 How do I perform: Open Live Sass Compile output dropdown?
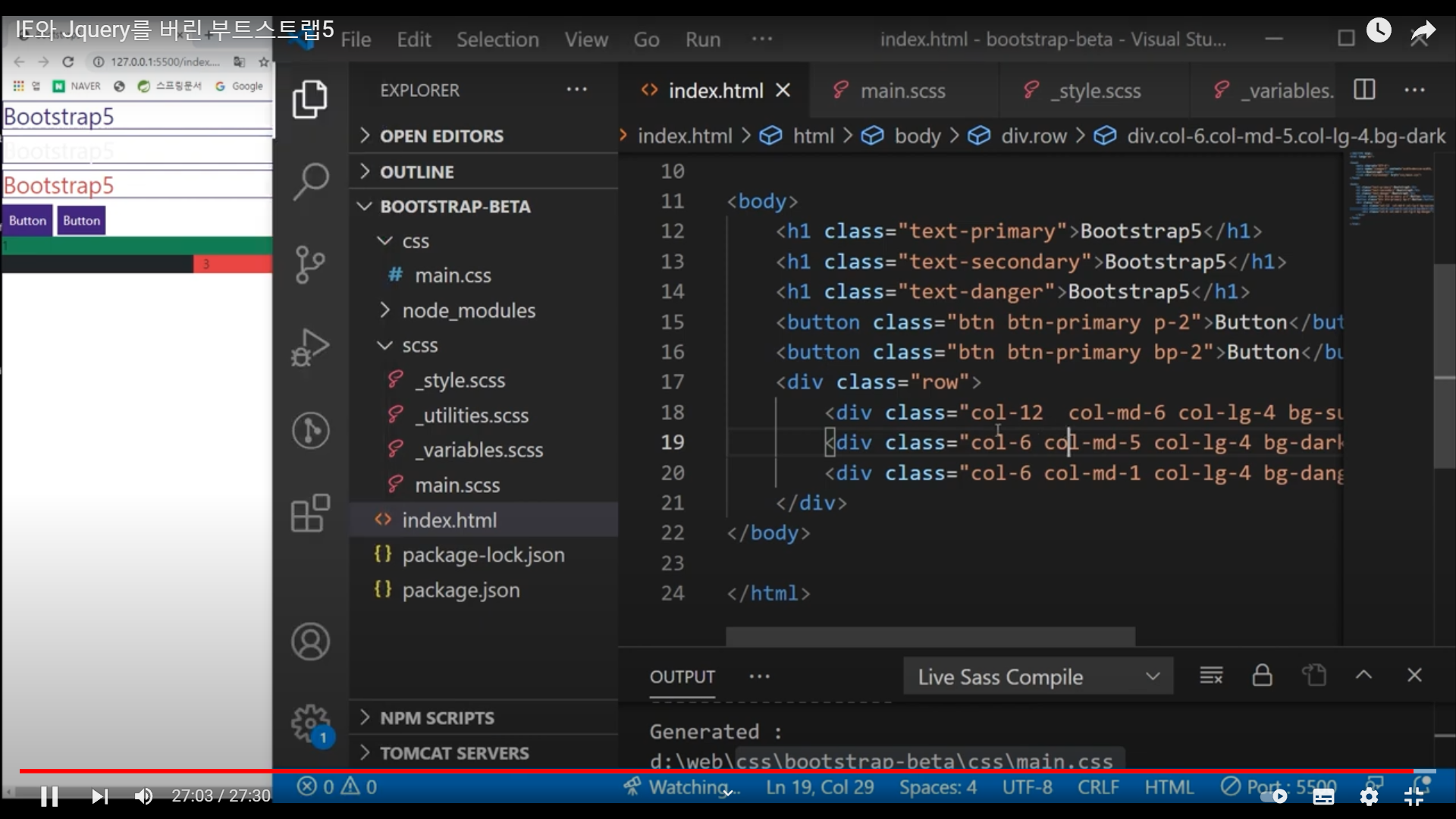click(1037, 676)
